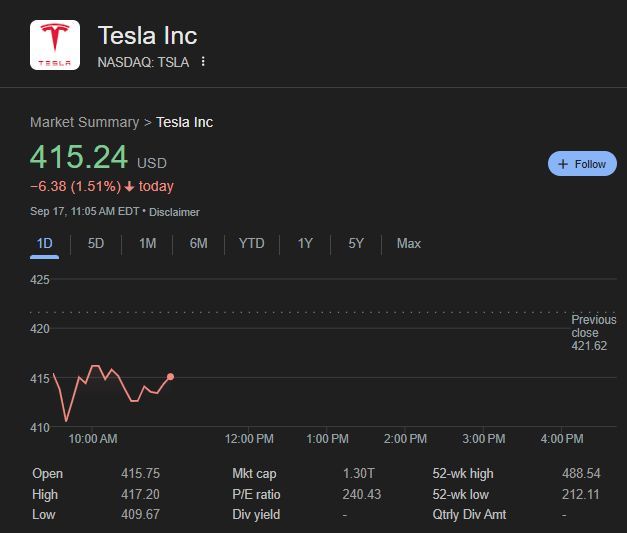Screen dimensions: 627x533
Task: Switch to the 5D chart tab
Action: pyautogui.click(x=96, y=243)
